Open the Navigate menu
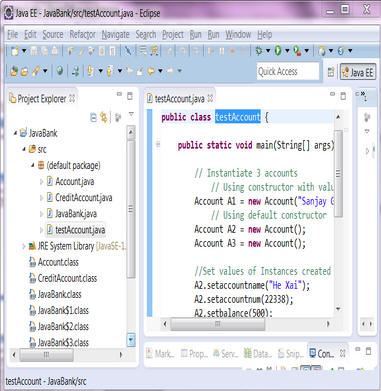Viewport: 381px width, 391px height. pyautogui.click(x=115, y=34)
